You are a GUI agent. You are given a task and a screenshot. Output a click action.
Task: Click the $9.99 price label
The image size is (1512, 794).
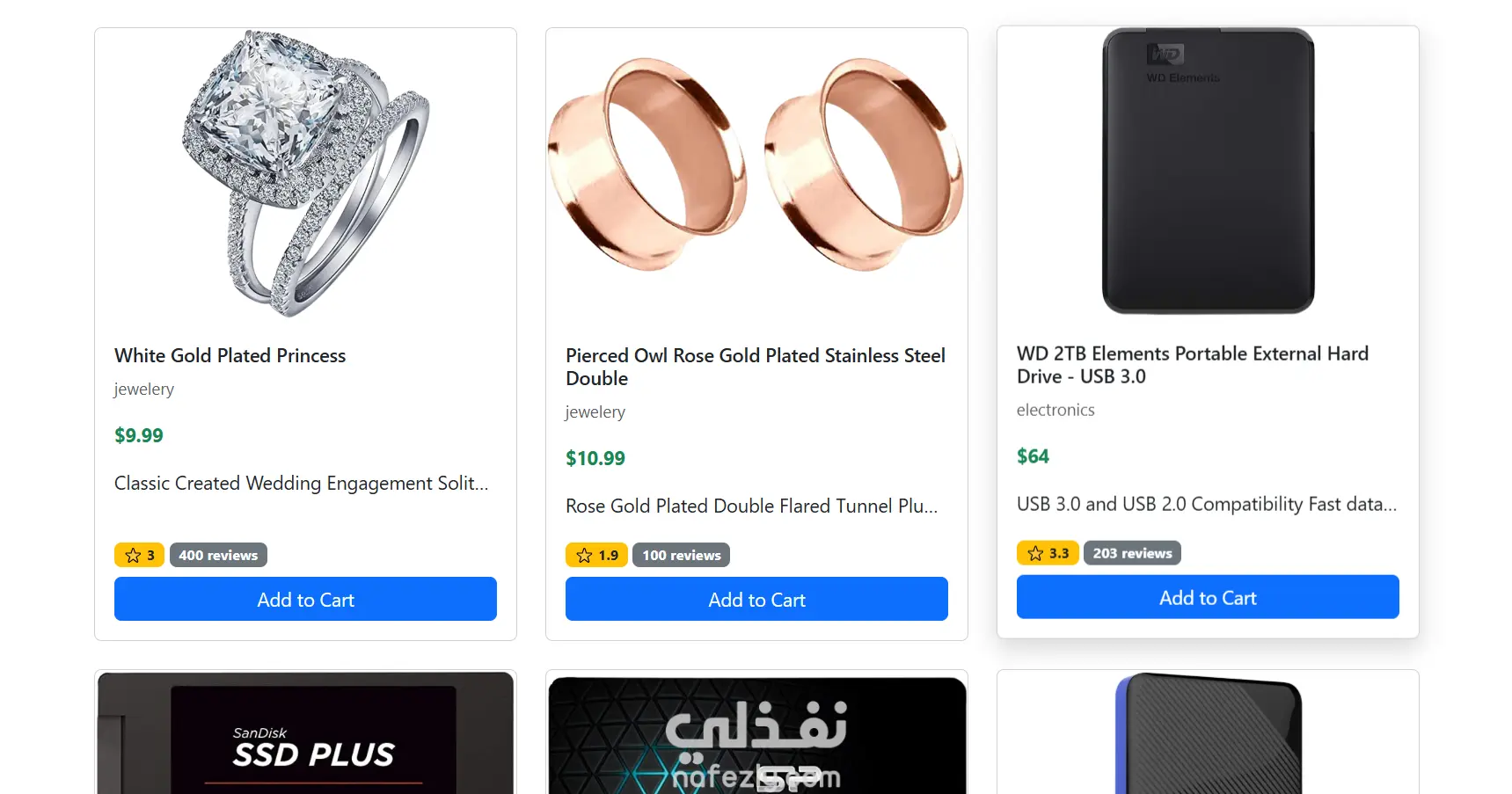[139, 435]
